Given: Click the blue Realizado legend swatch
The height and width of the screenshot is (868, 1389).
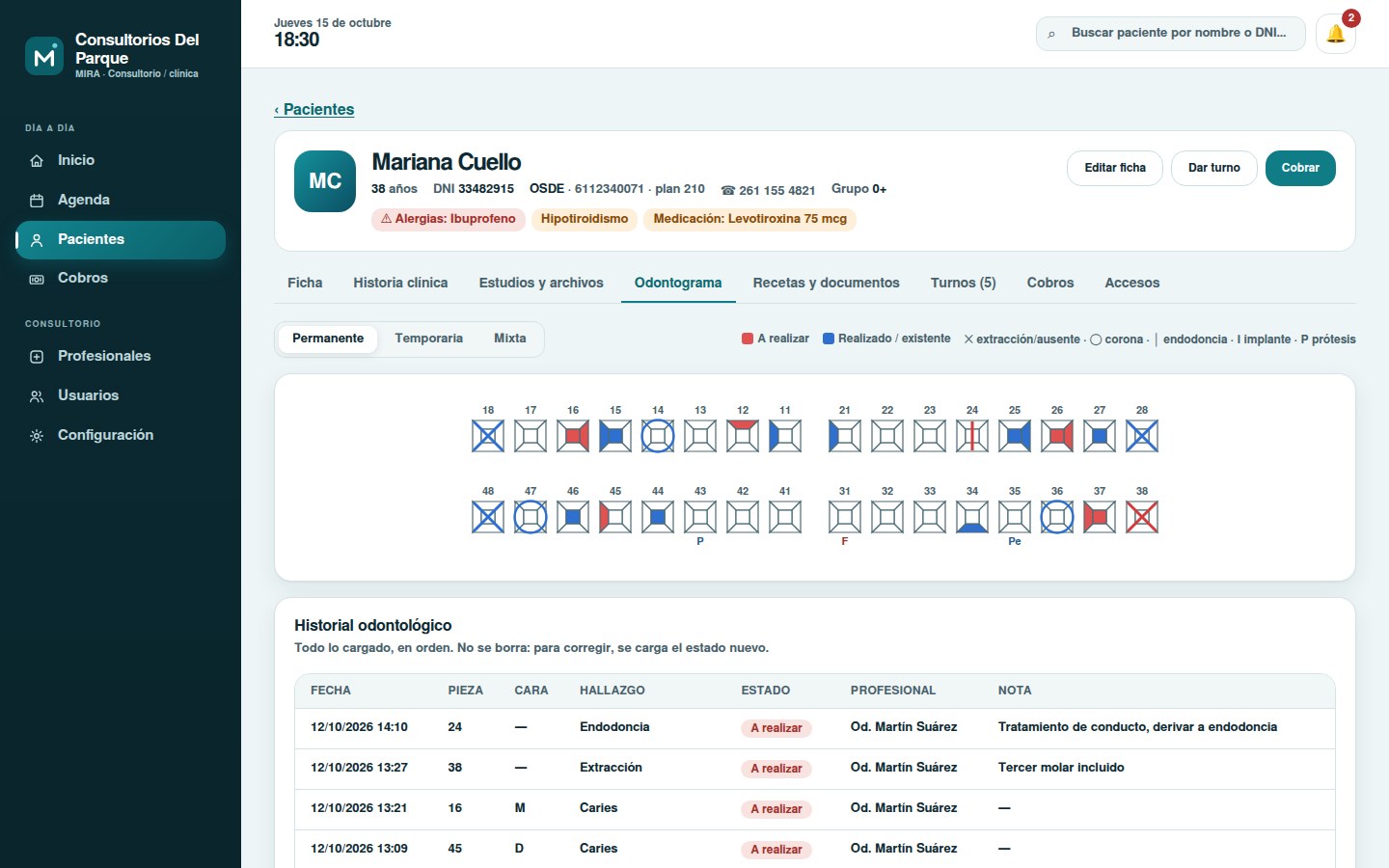Looking at the screenshot, I should pyautogui.click(x=829, y=339).
